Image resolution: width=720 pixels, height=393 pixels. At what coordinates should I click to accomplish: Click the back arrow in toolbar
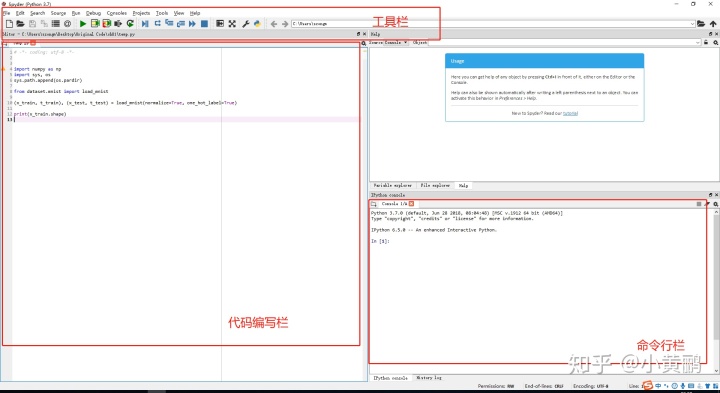pyautogui.click(x=274, y=24)
